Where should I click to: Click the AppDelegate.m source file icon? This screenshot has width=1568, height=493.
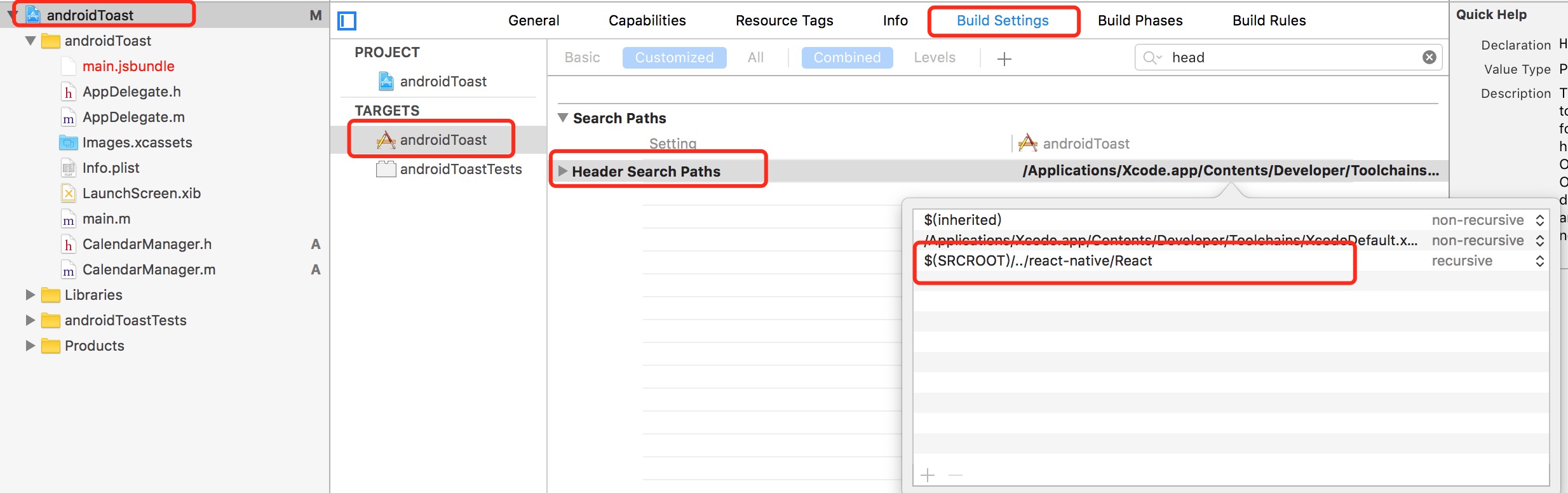(x=68, y=118)
